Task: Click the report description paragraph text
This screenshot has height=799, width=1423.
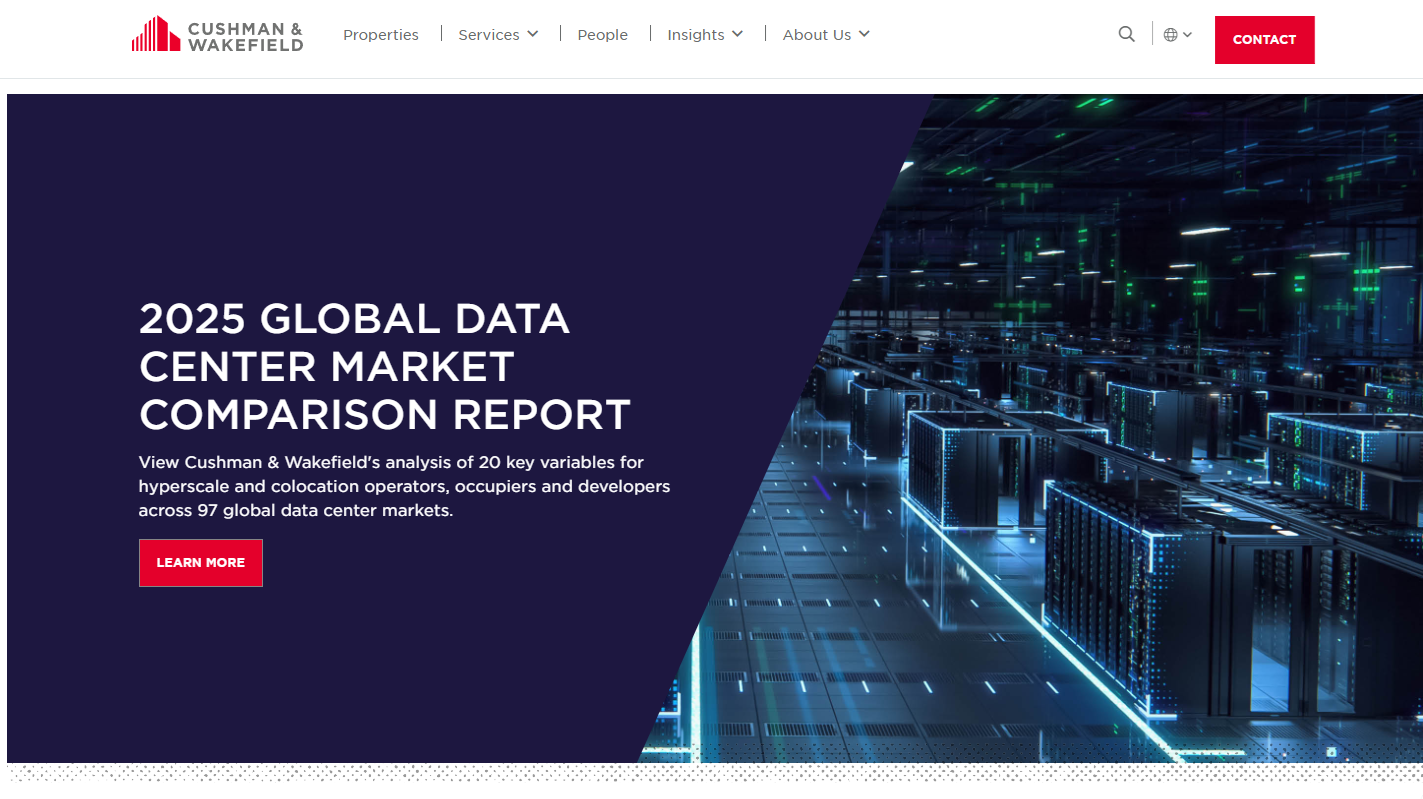Action: tap(405, 486)
